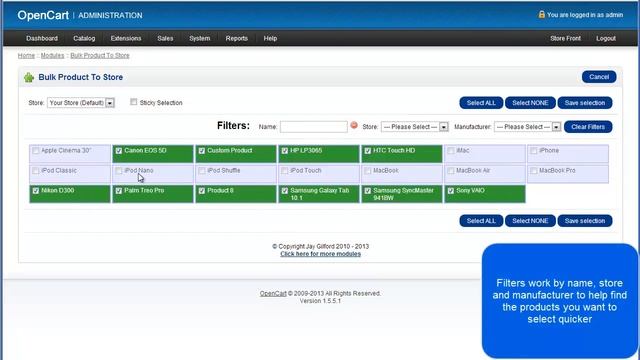The width and height of the screenshot is (640, 360).
Task: Follow the Bulk Product To Store breadcrumb
Action: click(100, 56)
